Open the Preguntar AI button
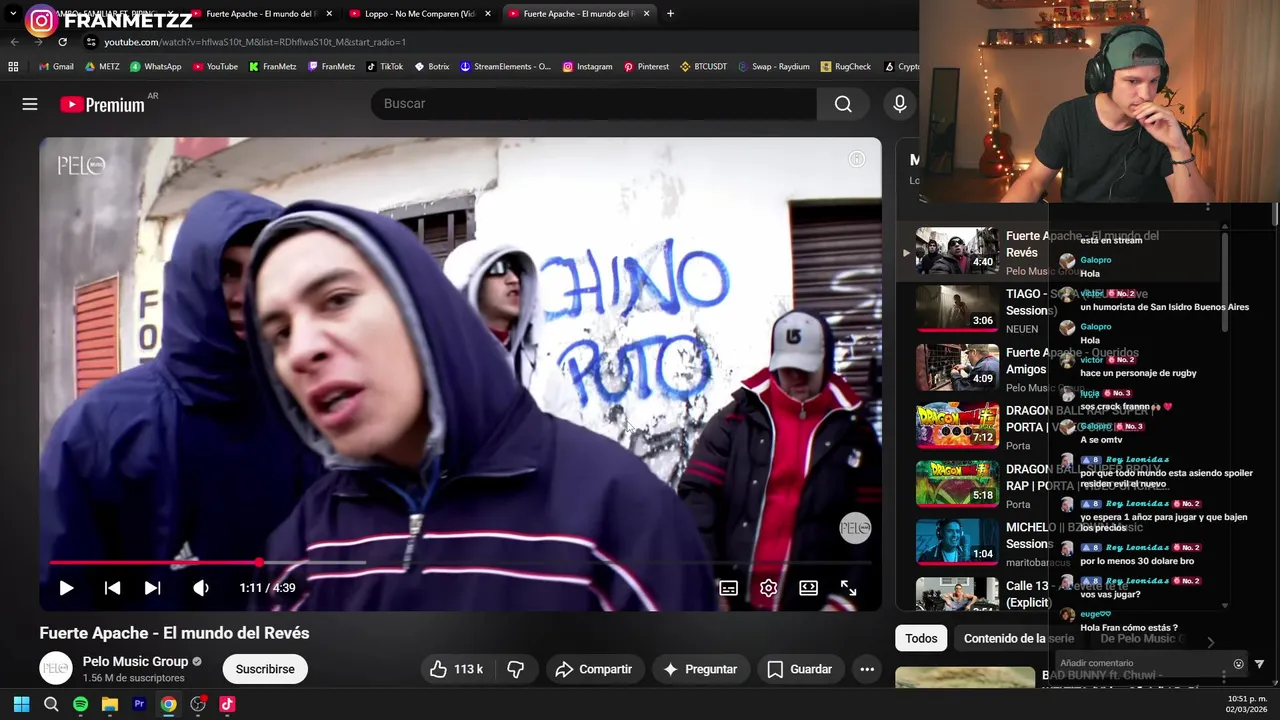Image resolution: width=1280 pixels, height=720 pixels. click(700, 669)
